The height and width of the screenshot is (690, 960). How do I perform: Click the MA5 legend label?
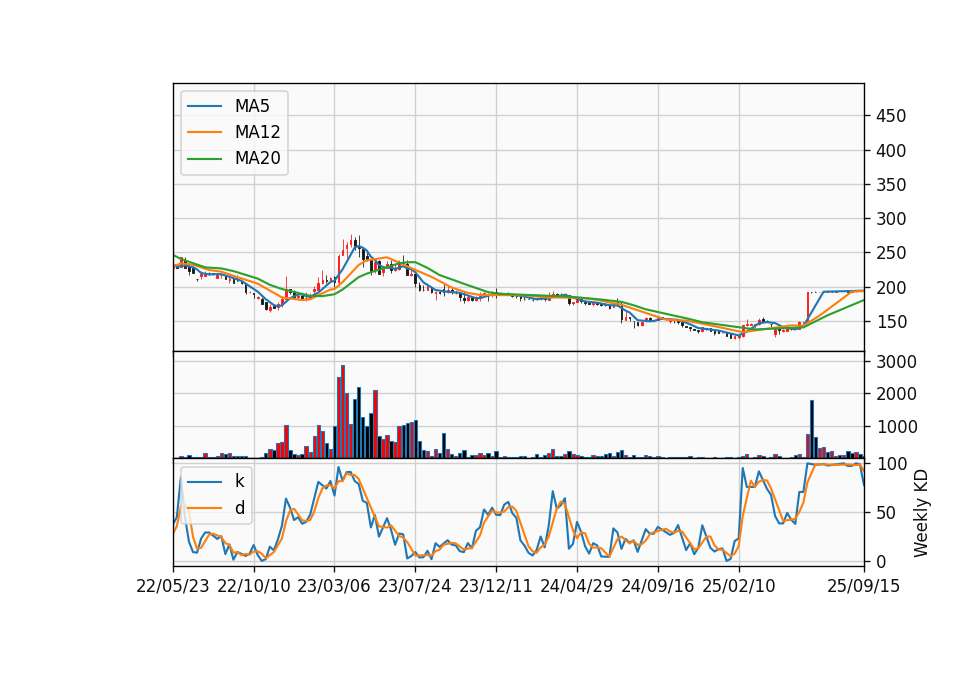(252, 106)
